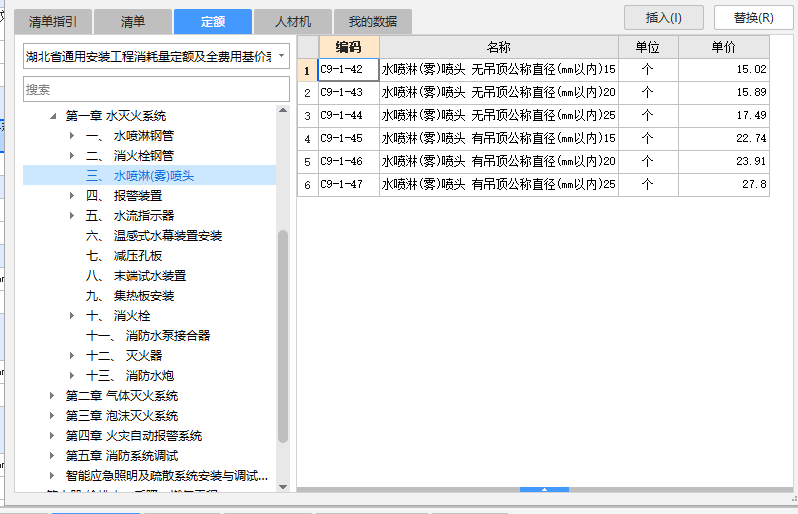
Task: Select code cell C9-1-47
Action: pos(349,184)
